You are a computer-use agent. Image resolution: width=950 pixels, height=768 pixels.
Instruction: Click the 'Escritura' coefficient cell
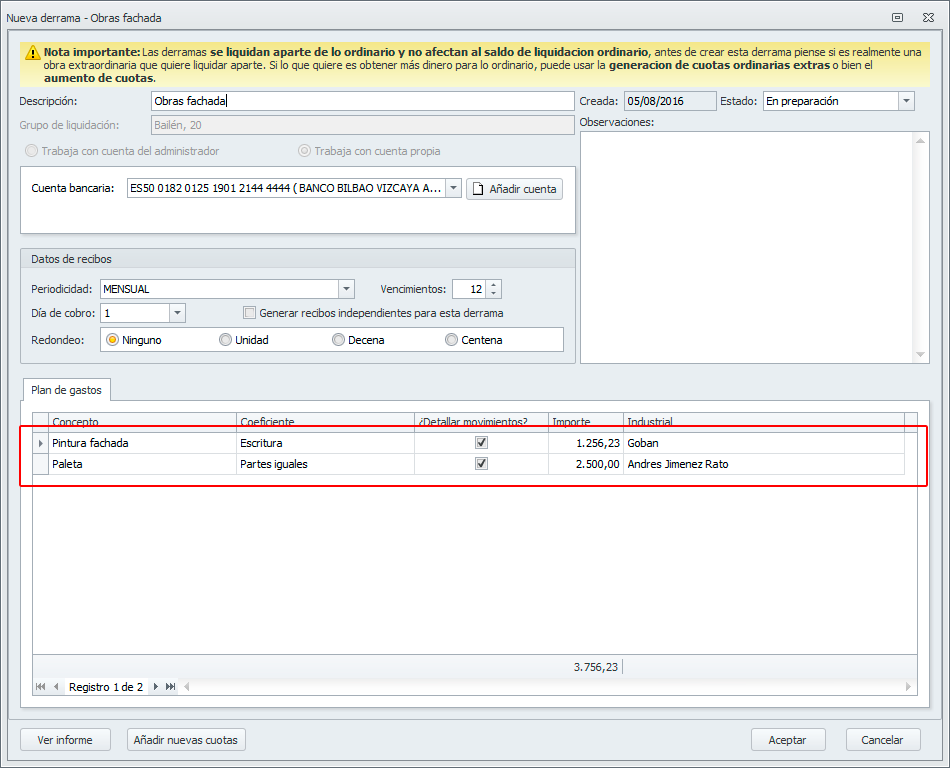[325, 443]
